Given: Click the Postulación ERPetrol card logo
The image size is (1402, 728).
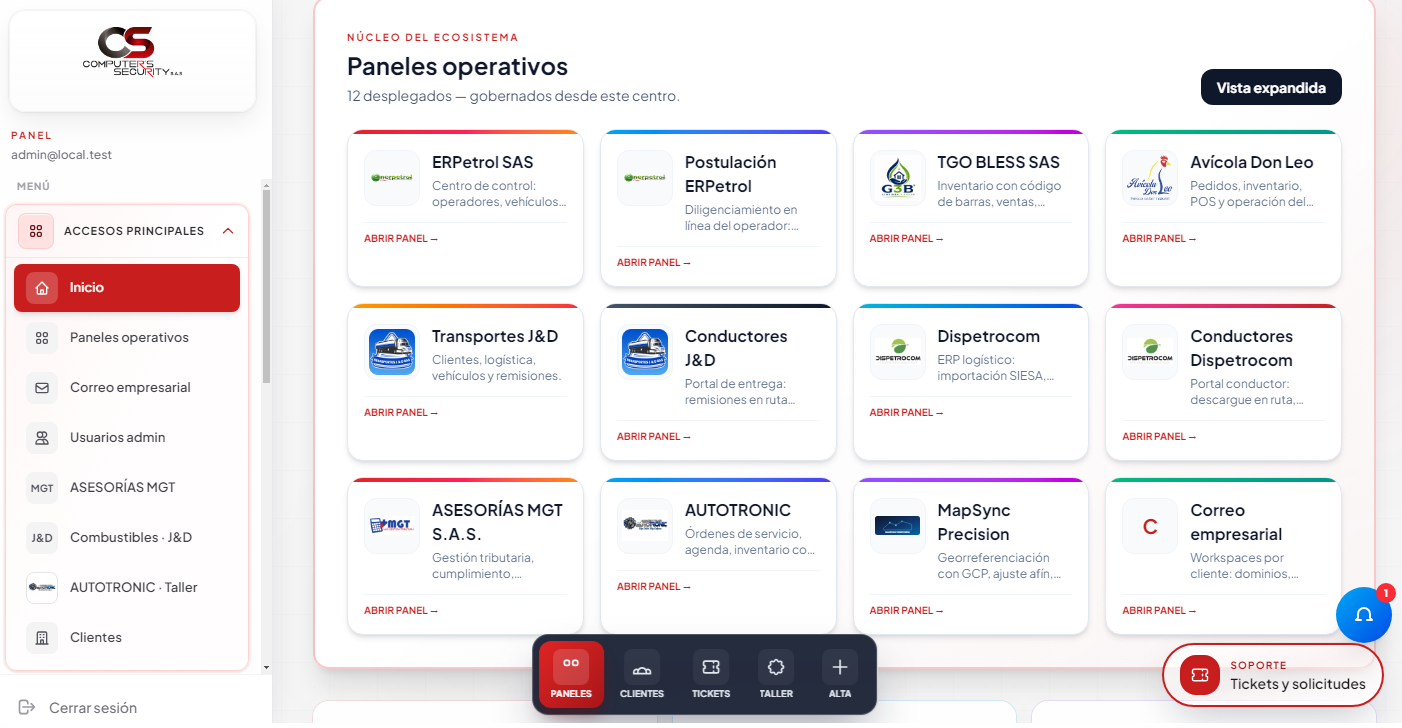Looking at the screenshot, I should (645, 178).
